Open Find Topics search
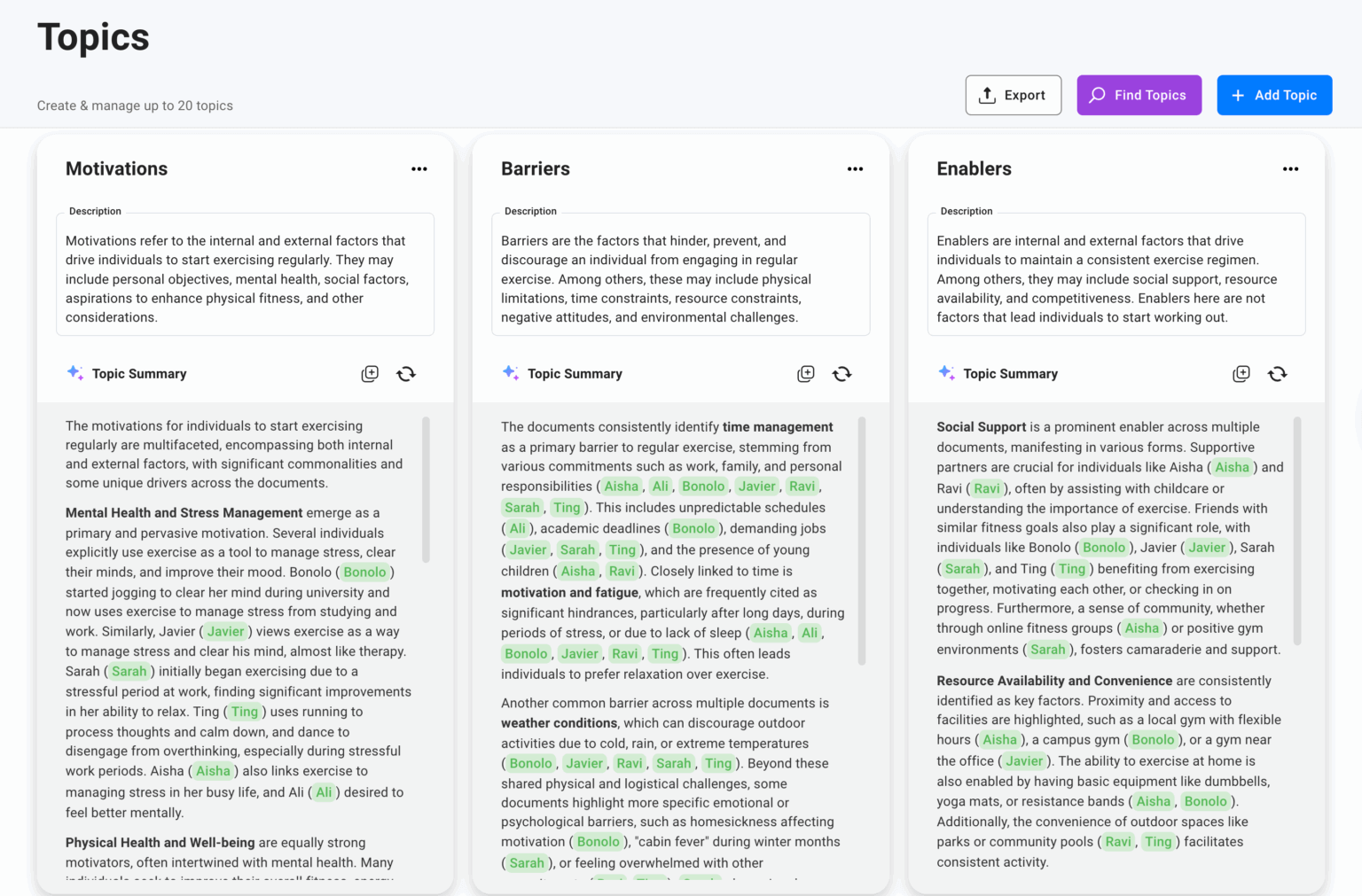This screenshot has height=896, width=1362. click(1139, 95)
